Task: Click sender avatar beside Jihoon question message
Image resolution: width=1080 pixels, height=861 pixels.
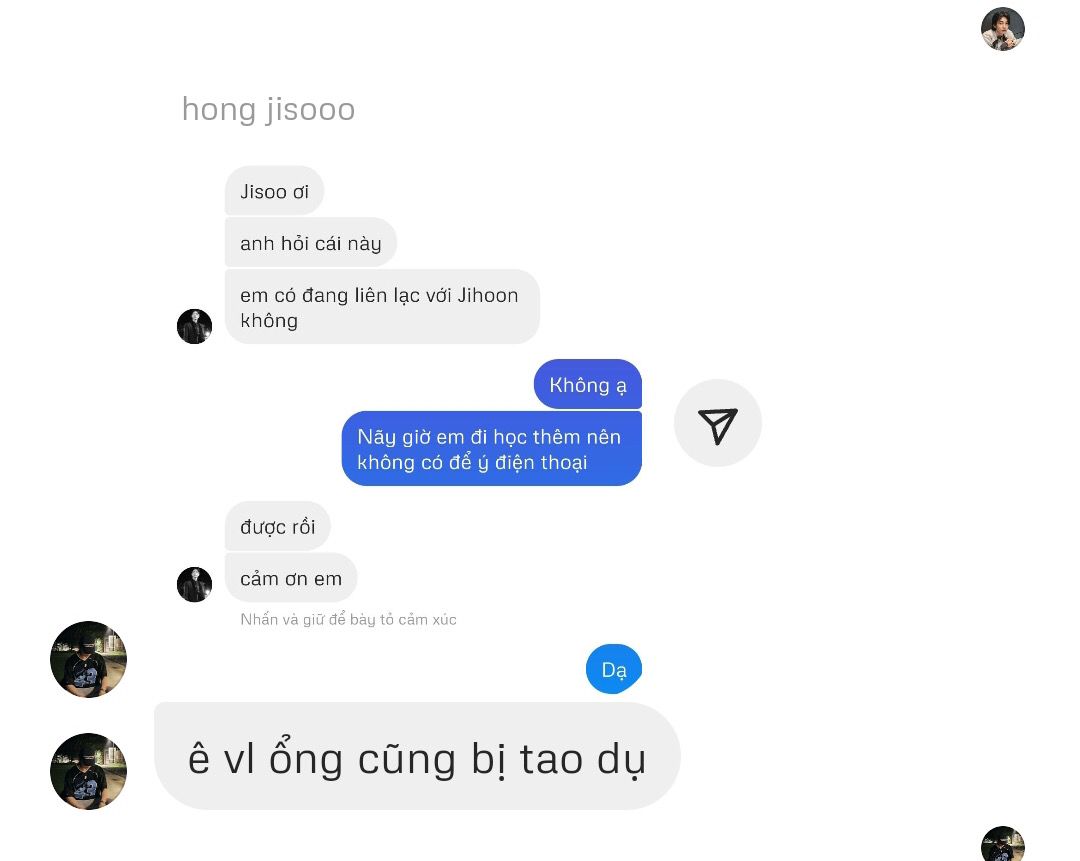Action: click(x=194, y=326)
